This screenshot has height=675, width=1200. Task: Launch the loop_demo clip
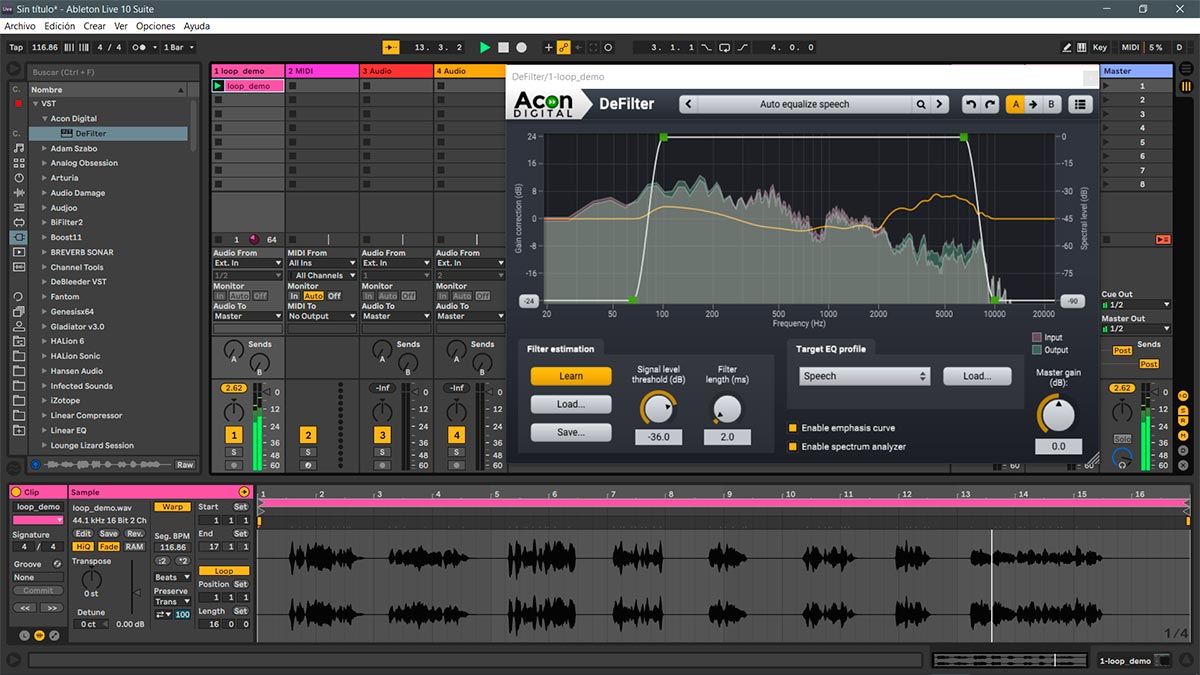click(218, 86)
